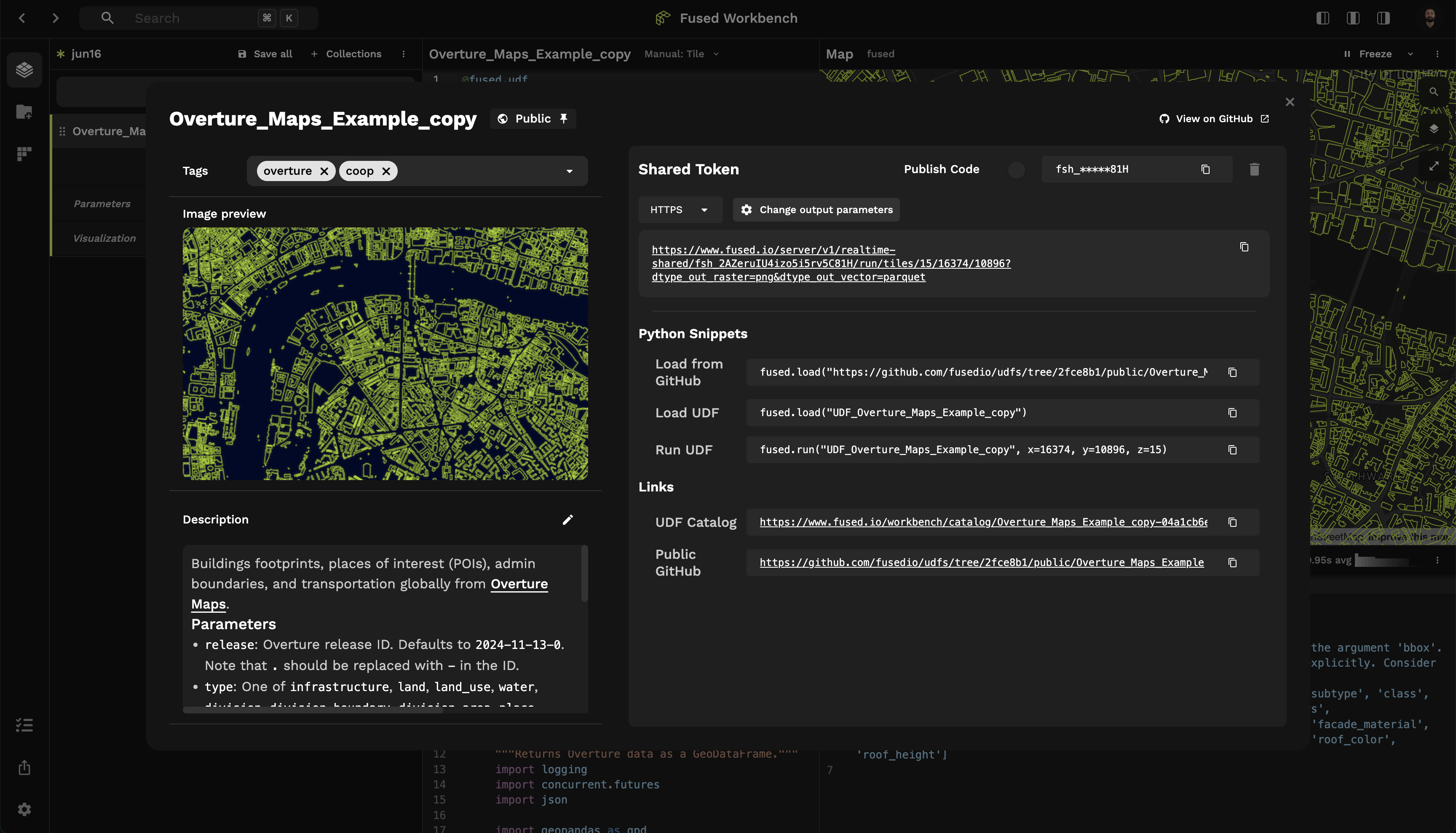The height and width of the screenshot is (833, 1456).
Task: Click the Collections button
Action: coord(346,54)
